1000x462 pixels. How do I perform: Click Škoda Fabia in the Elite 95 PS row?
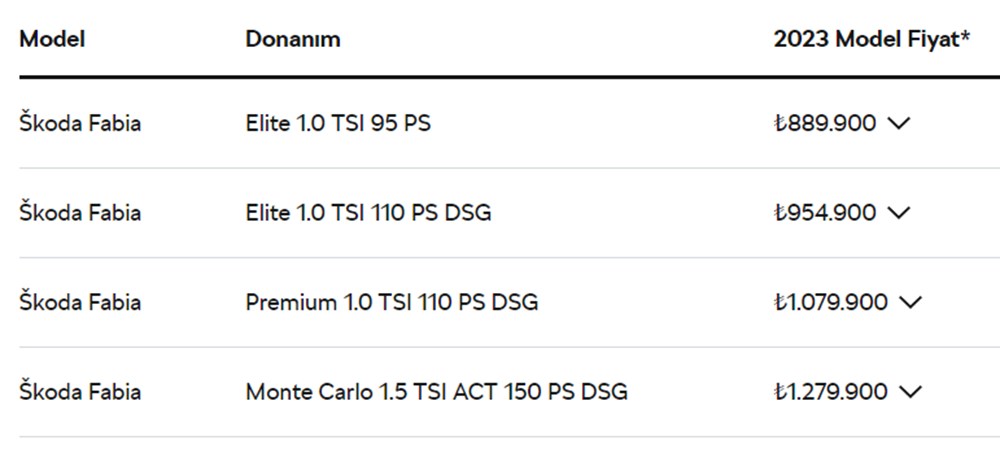point(80,124)
